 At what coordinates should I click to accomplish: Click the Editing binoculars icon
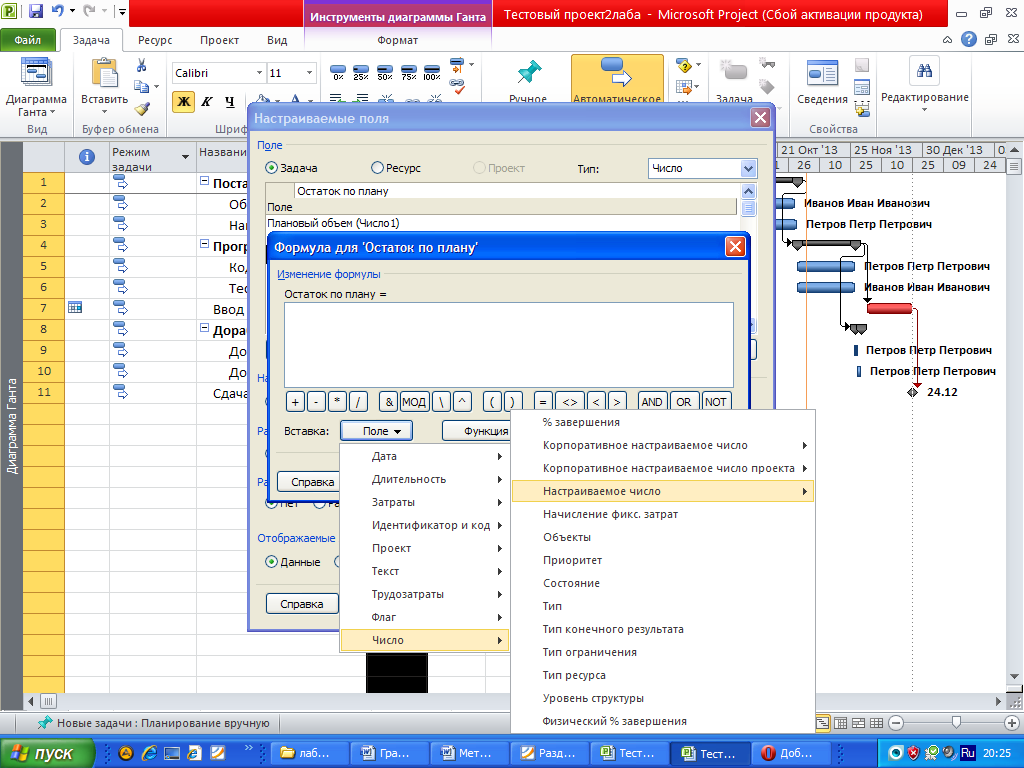[924, 71]
